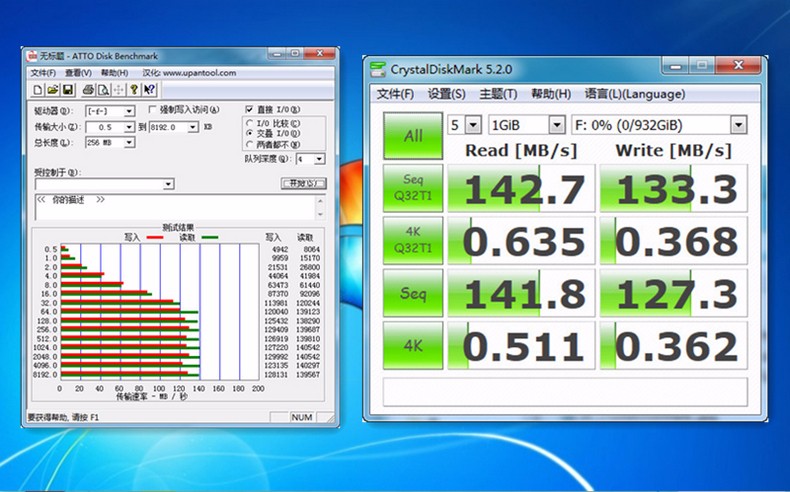The image size is (790, 492).
Task: Open the test count dropdown showing 5
Action: click(473, 125)
